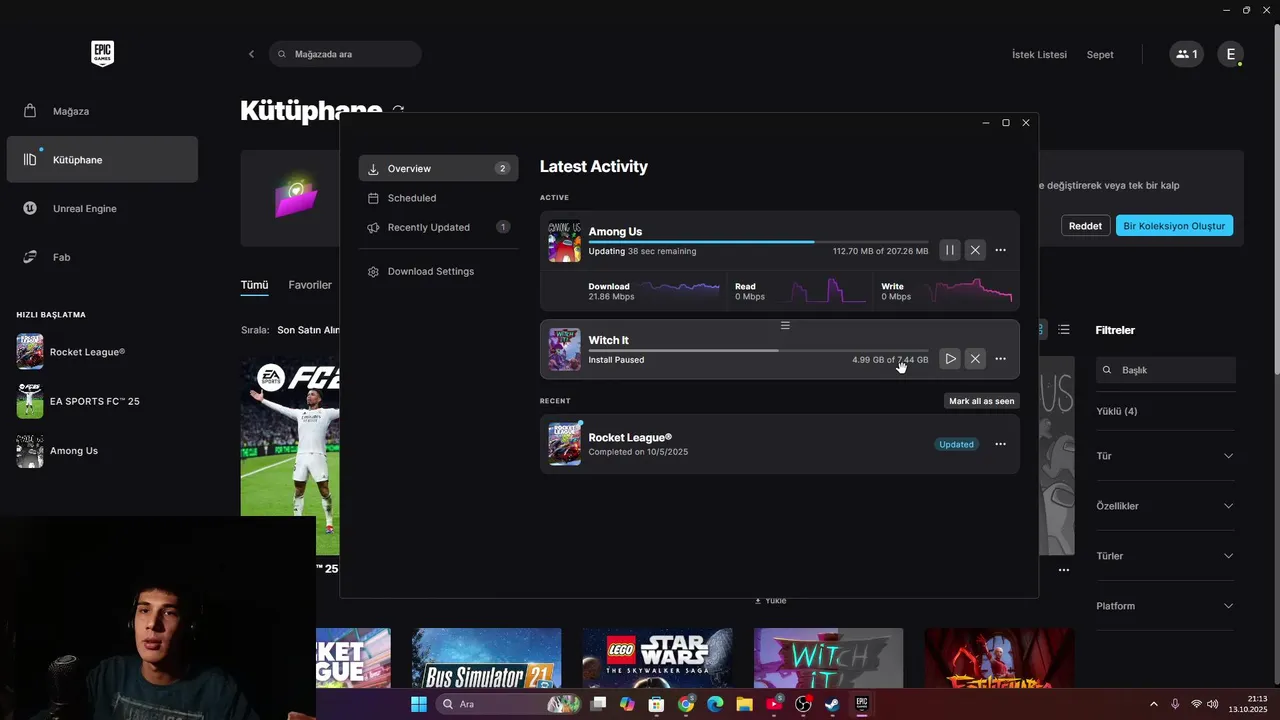1280x720 pixels.
Task: Go to Mağaza in the sidebar
Action: click(102, 111)
